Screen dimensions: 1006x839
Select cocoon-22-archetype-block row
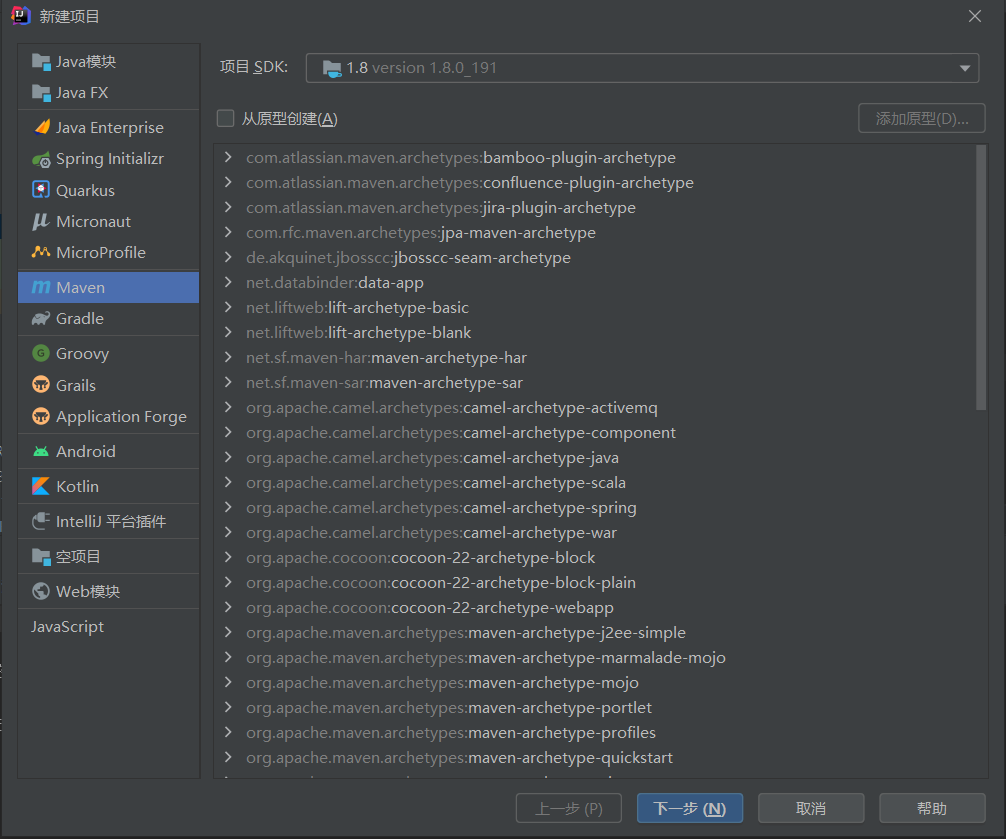click(x=594, y=557)
